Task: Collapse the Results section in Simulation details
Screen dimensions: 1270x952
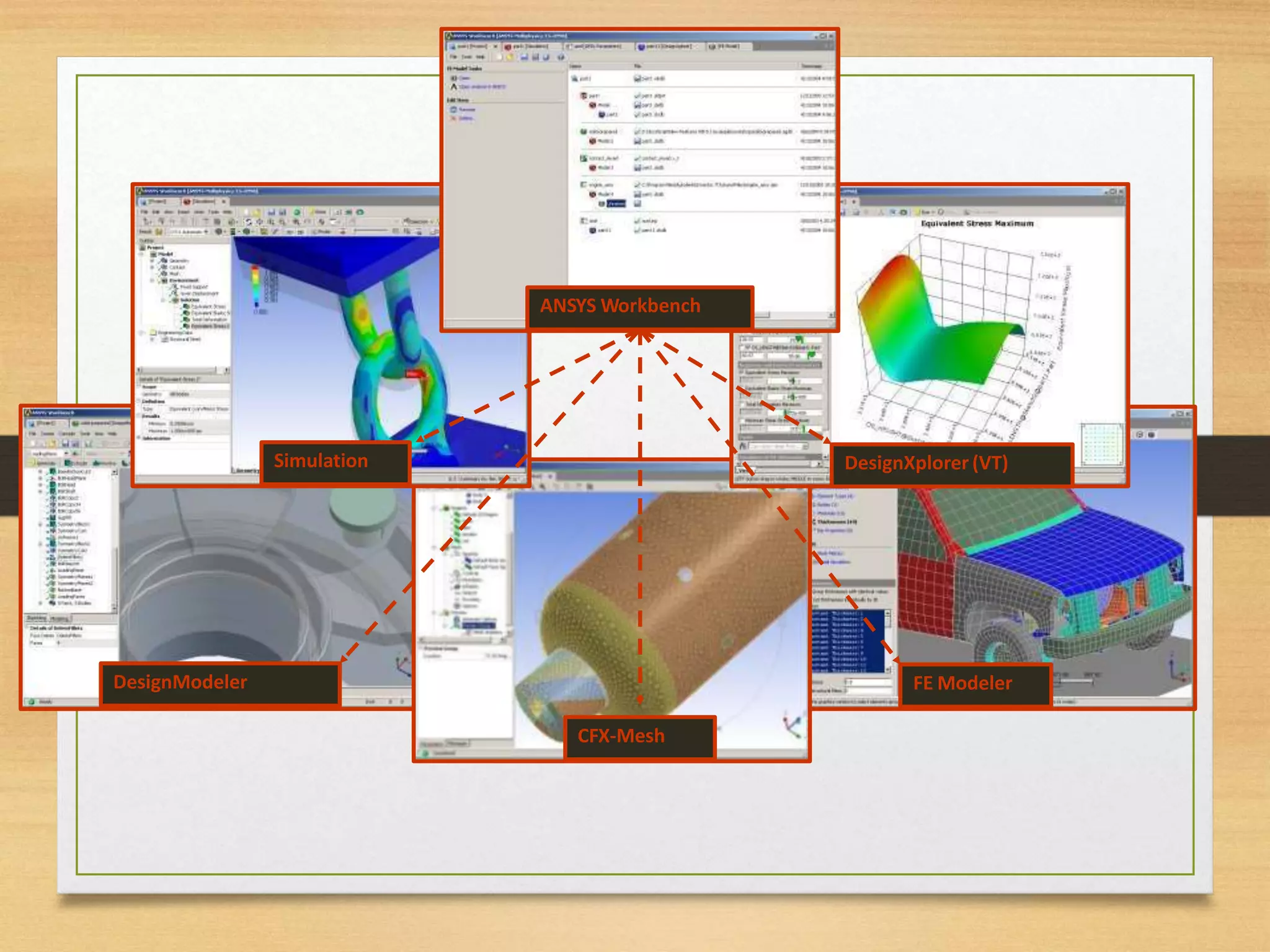Action: pos(139,416)
